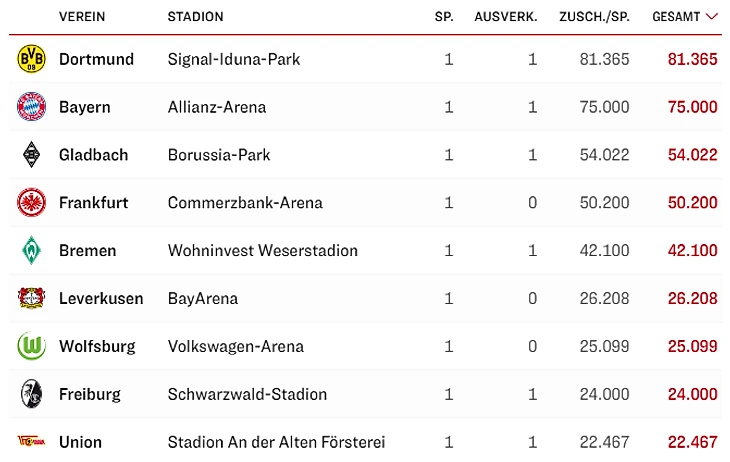Toggle sort arrow next to GESAMT
The height and width of the screenshot is (462, 730).
coord(712,17)
